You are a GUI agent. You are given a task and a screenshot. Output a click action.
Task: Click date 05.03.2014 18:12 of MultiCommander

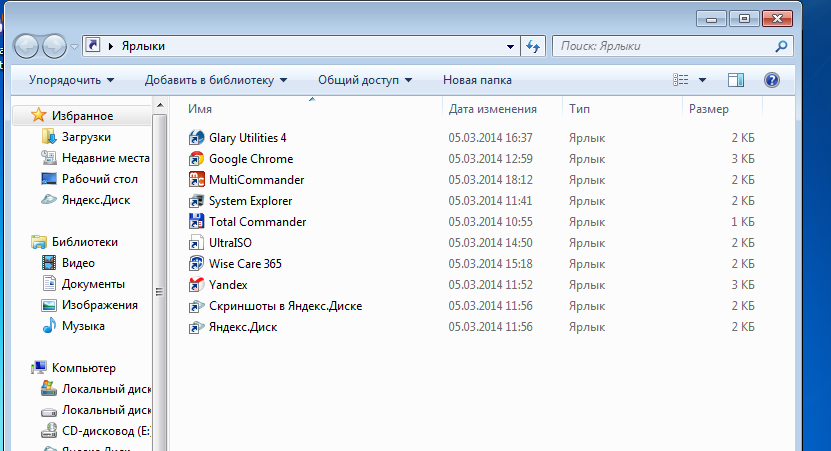coord(490,180)
